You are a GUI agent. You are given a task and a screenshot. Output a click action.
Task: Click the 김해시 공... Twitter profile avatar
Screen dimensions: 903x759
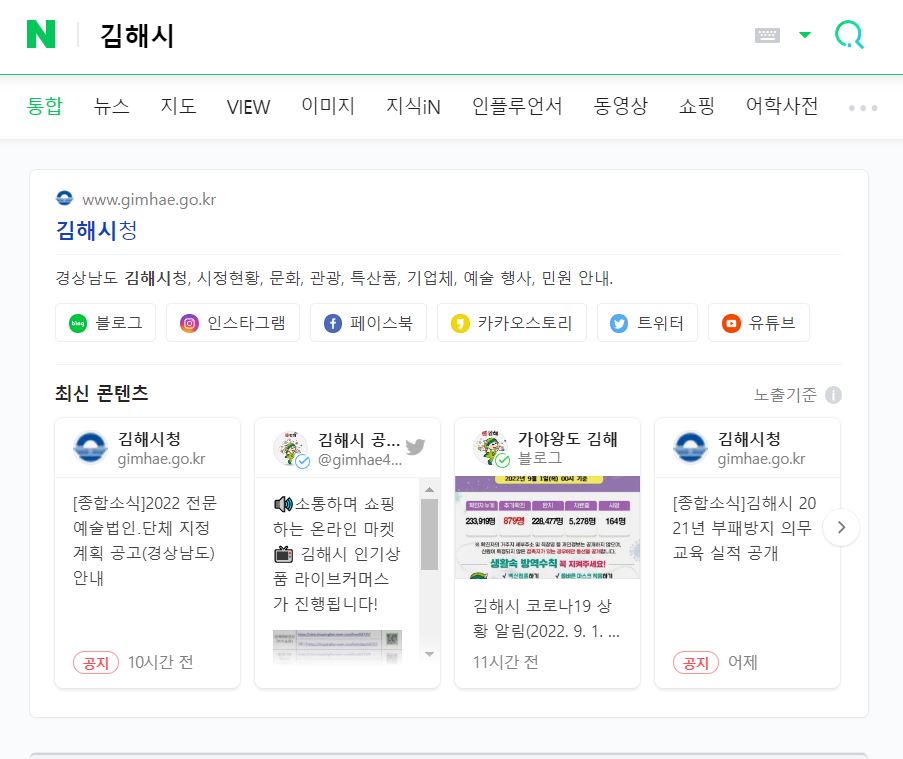tap(291, 448)
